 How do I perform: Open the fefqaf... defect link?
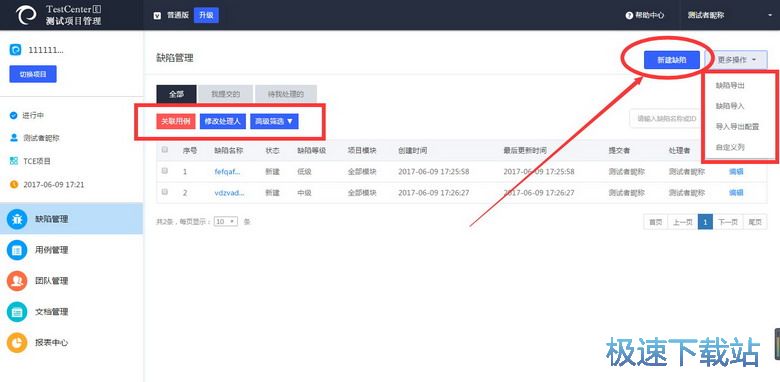point(227,172)
